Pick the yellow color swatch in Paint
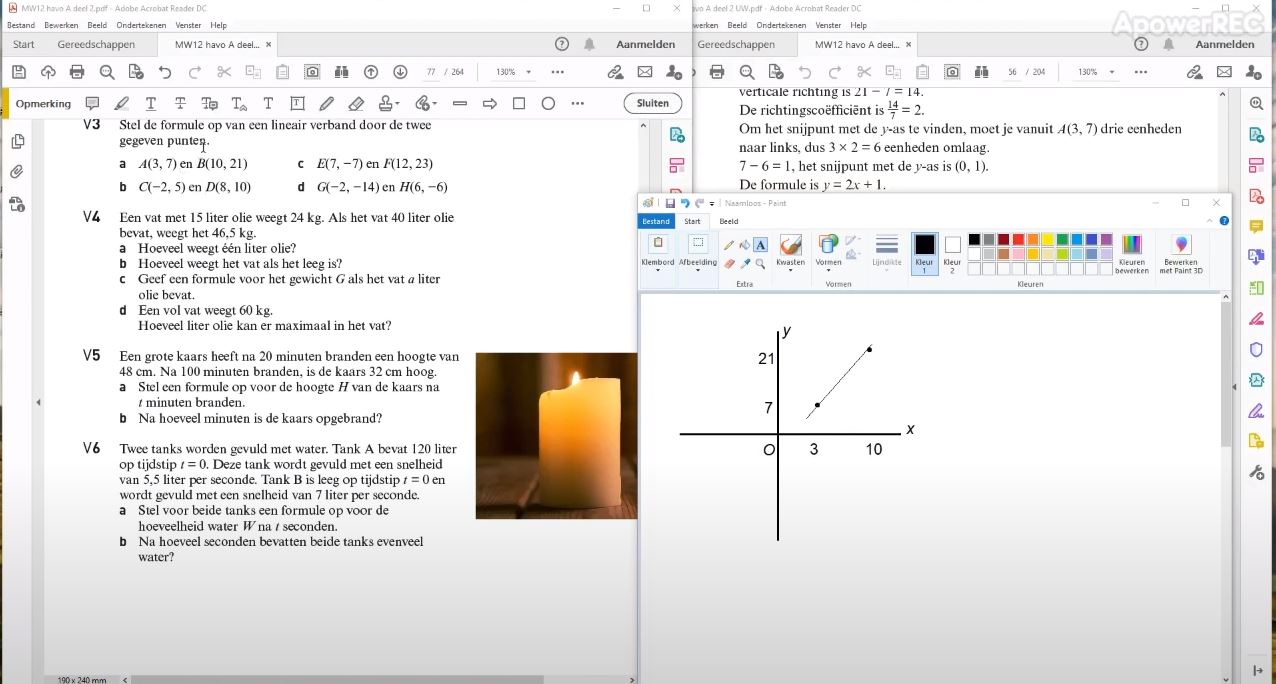Image resolution: width=1276 pixels, height=684 pixels. pos(1047,240)
